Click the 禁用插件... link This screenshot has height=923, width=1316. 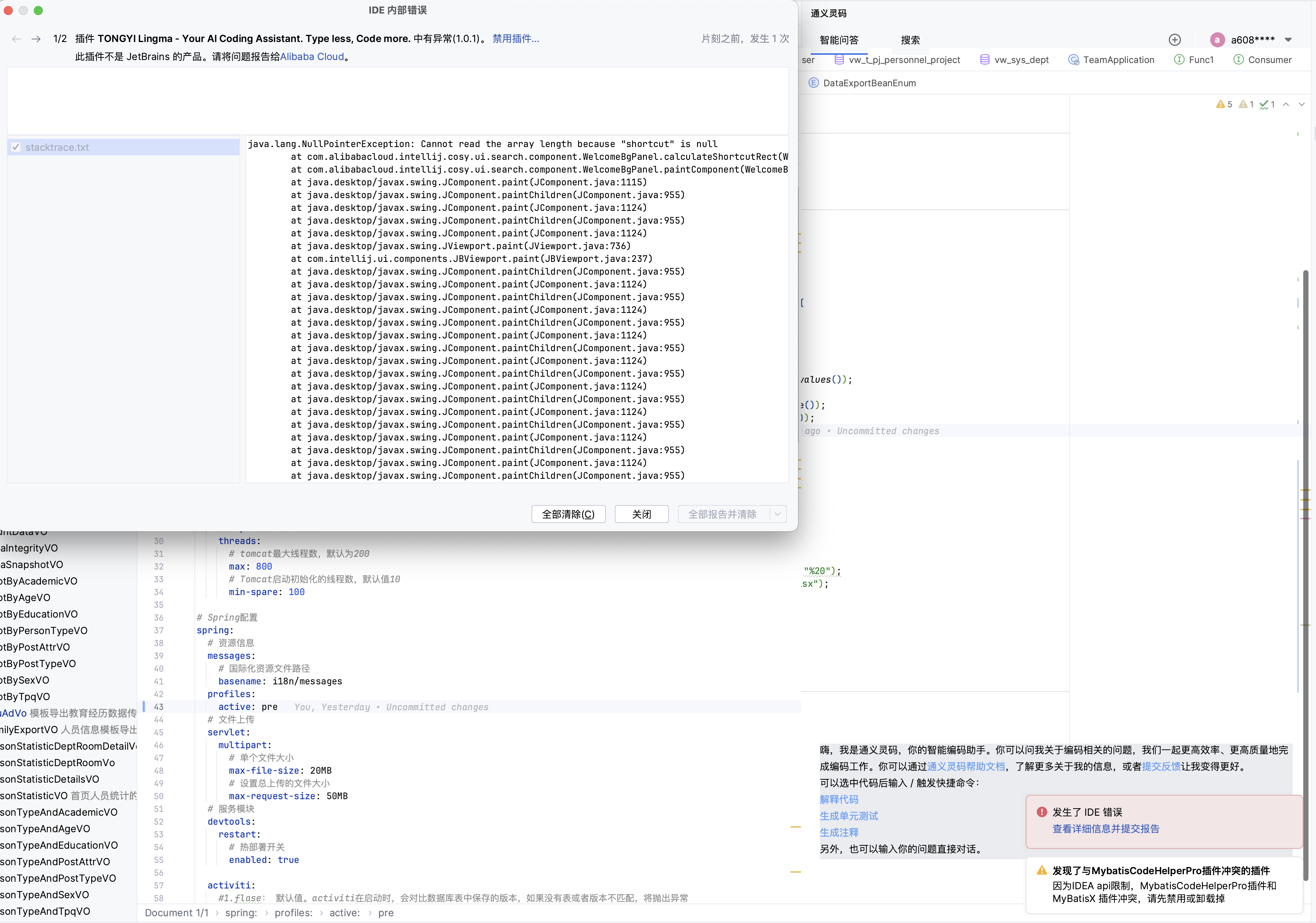pos(515,38)
